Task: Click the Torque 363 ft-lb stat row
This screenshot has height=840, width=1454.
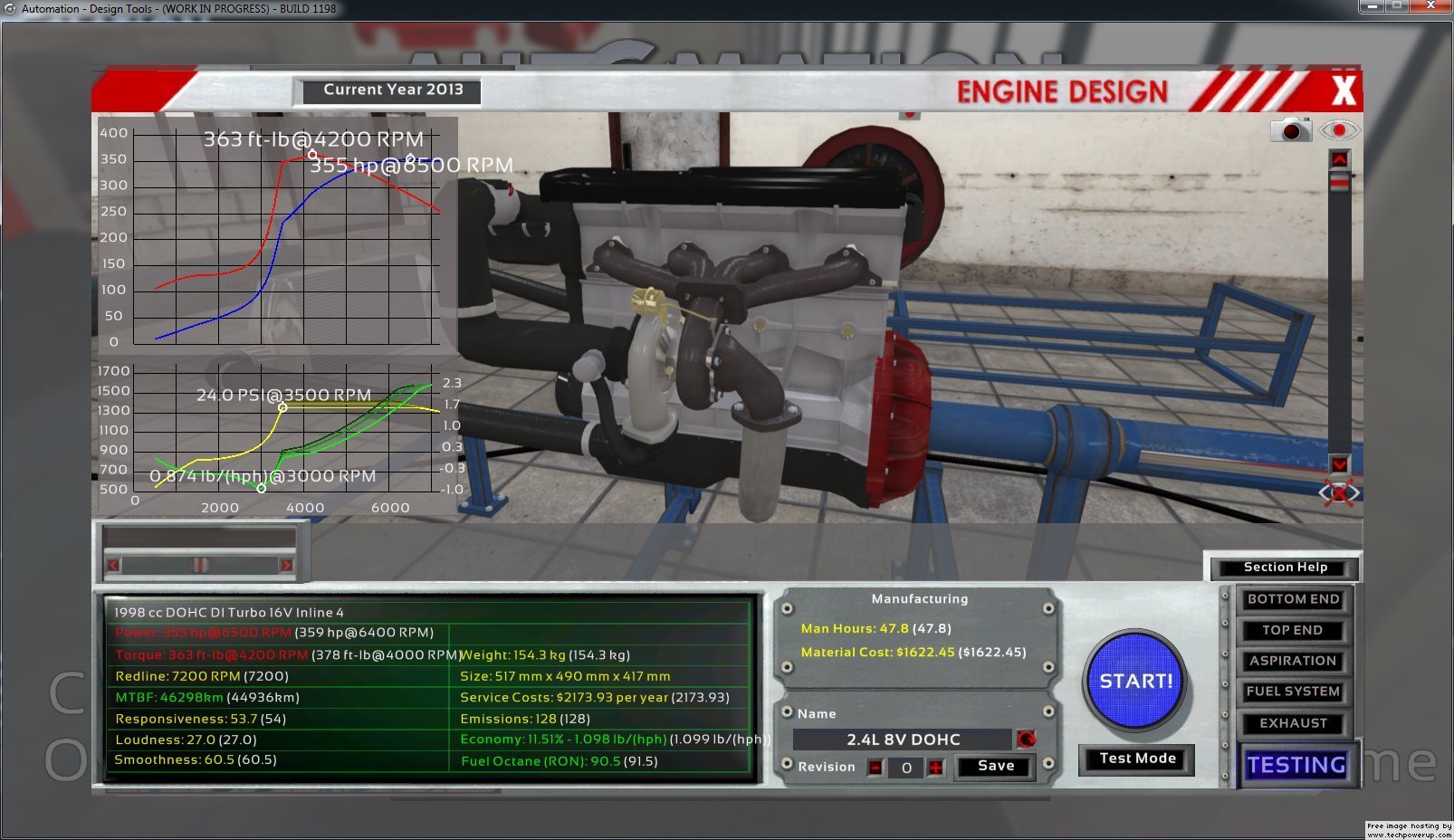Action: coord(286,654)
